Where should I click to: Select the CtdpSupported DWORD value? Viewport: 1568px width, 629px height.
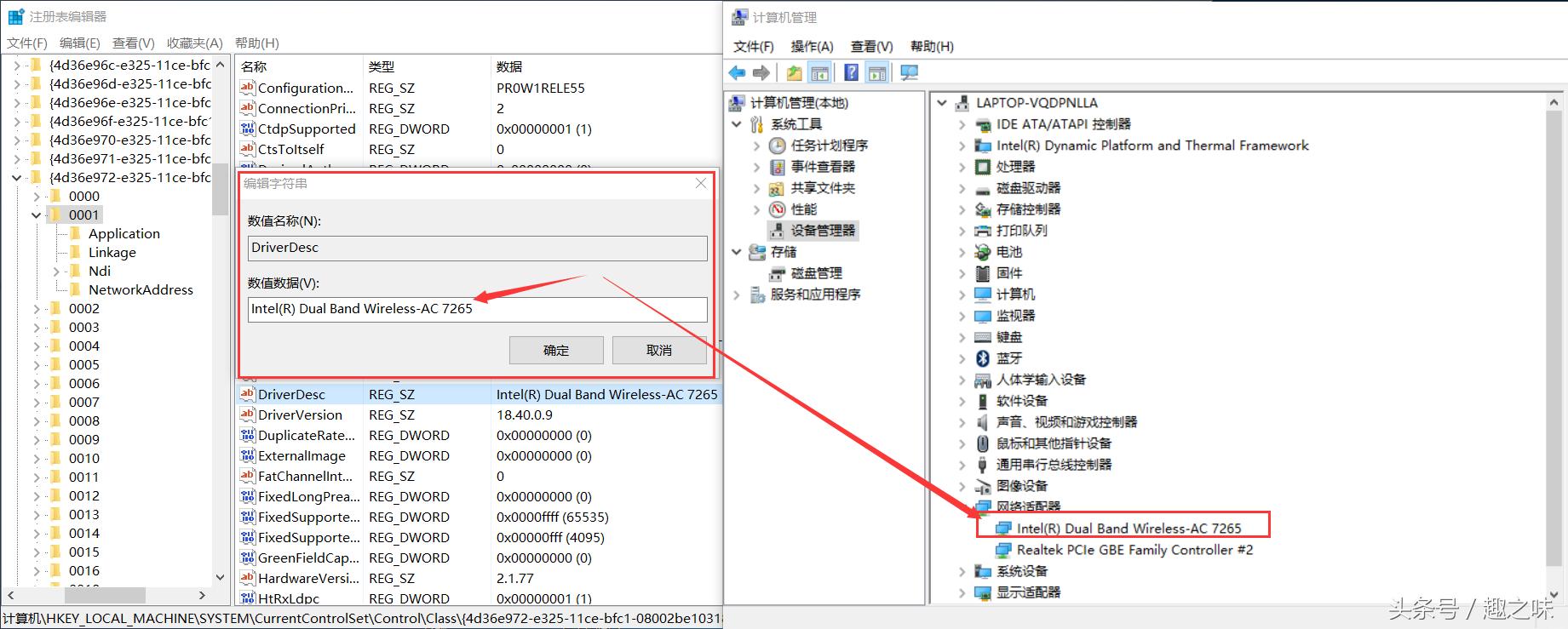[307, 129]
